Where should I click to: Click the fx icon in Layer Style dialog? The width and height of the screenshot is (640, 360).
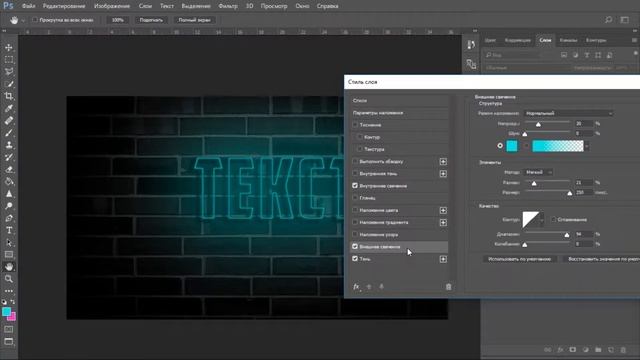356,287
